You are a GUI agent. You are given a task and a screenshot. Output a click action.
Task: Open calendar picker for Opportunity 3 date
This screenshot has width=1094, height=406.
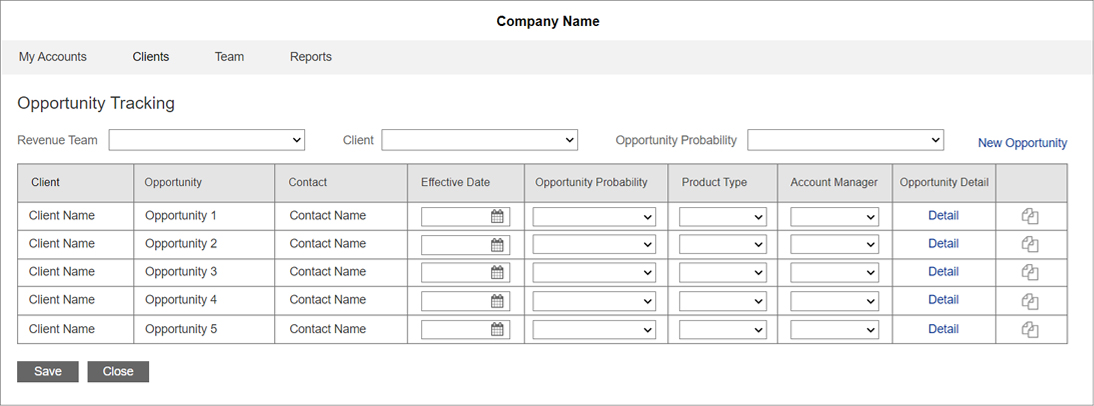[497, 272]
